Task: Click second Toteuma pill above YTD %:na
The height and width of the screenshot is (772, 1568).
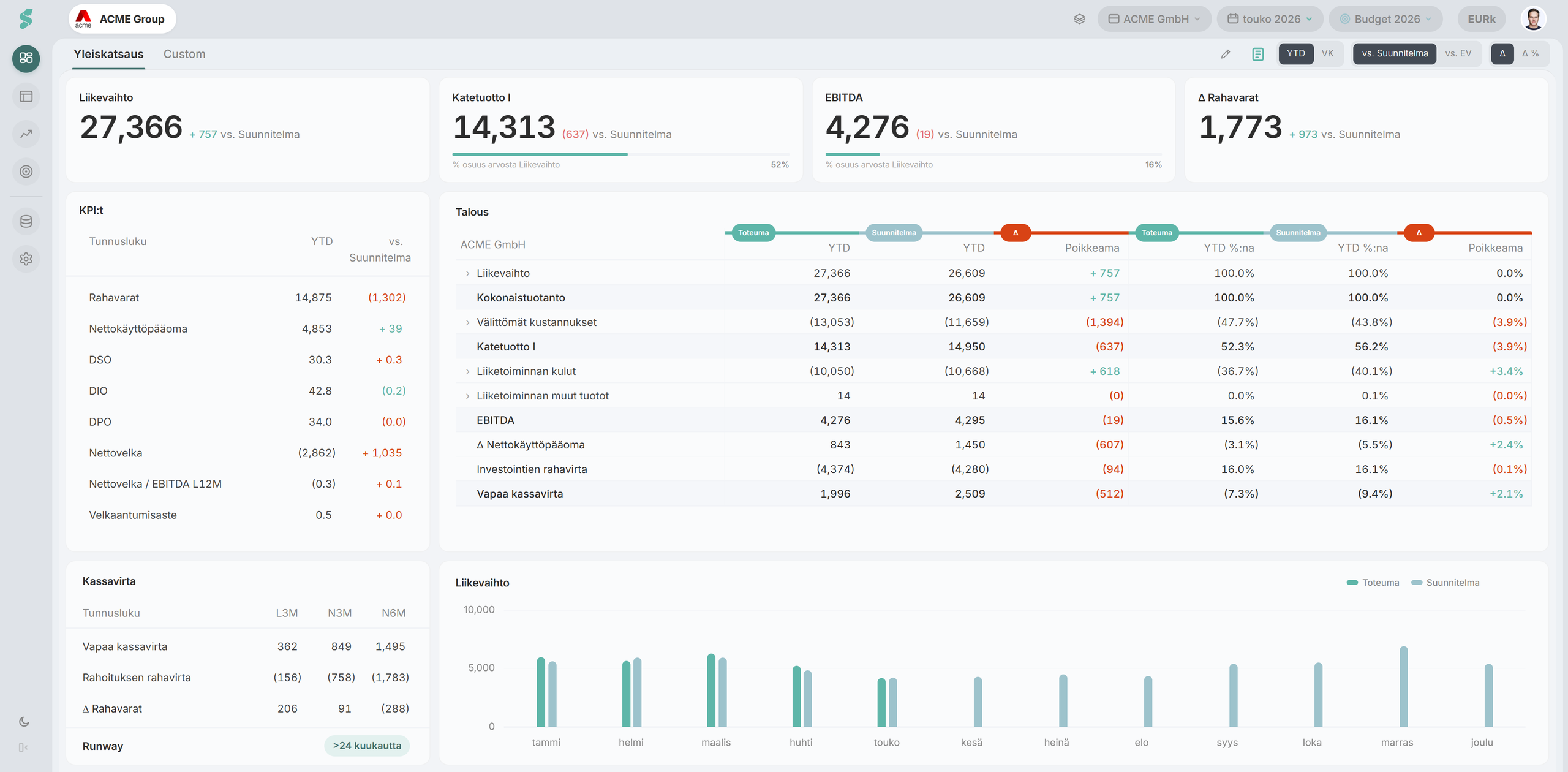Action: click(1156, 233)
